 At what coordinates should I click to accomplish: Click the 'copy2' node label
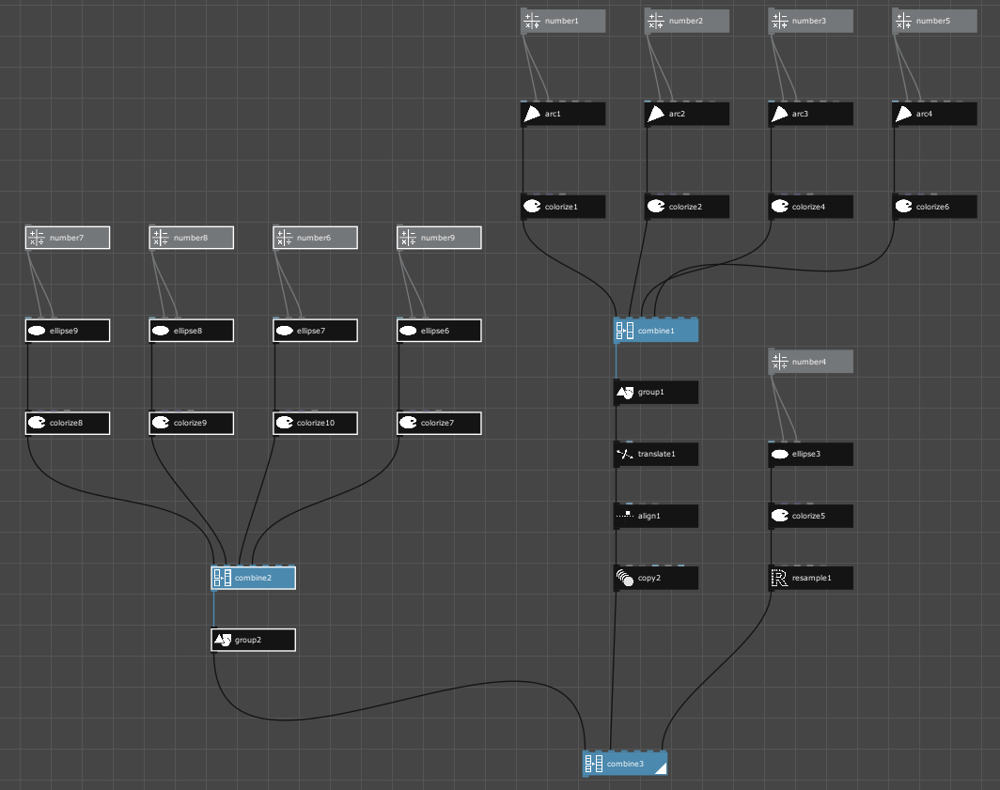click(649, 578)
